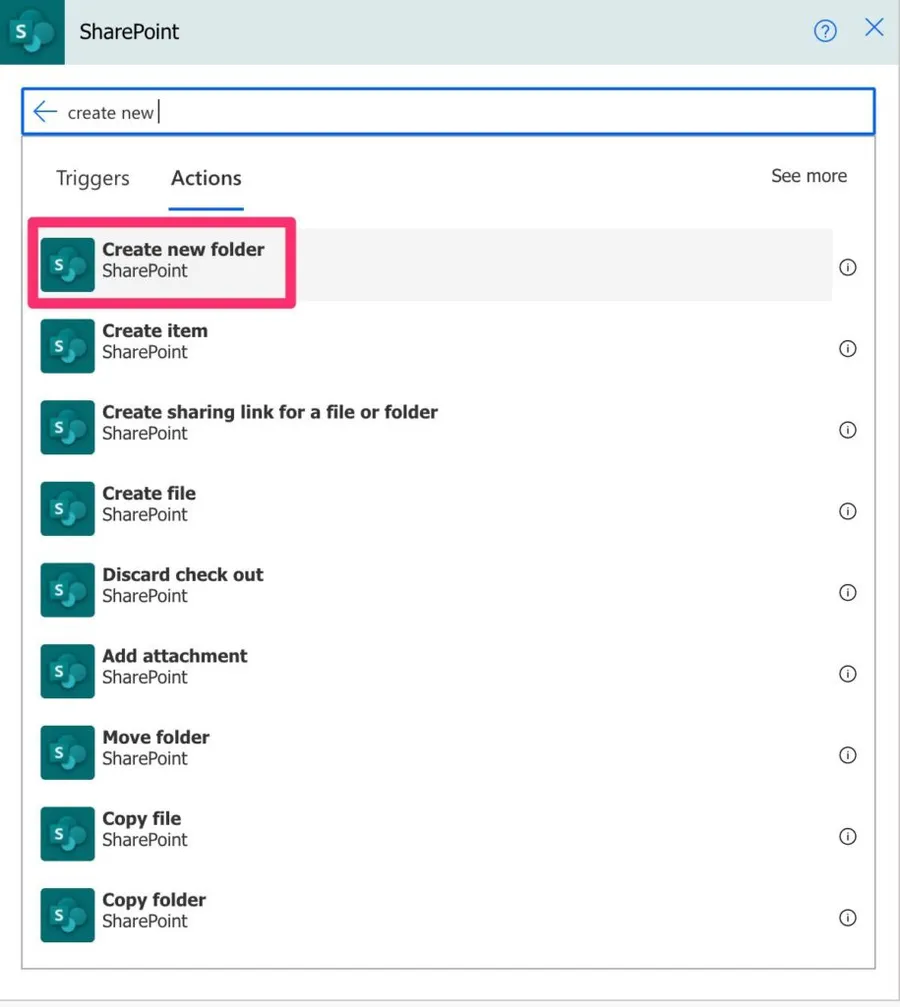Viewport: 900px width, 1007px height.
Task: Show info for Move folder action
Action: click(848, 755)
